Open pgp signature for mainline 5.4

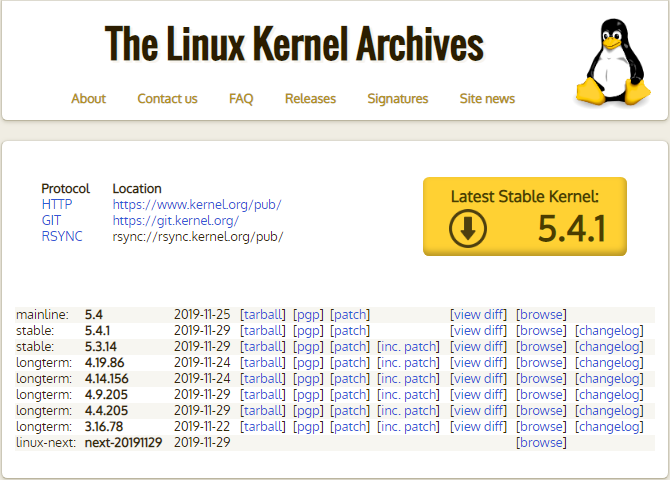pyautogui.click(x=308, y=315)
